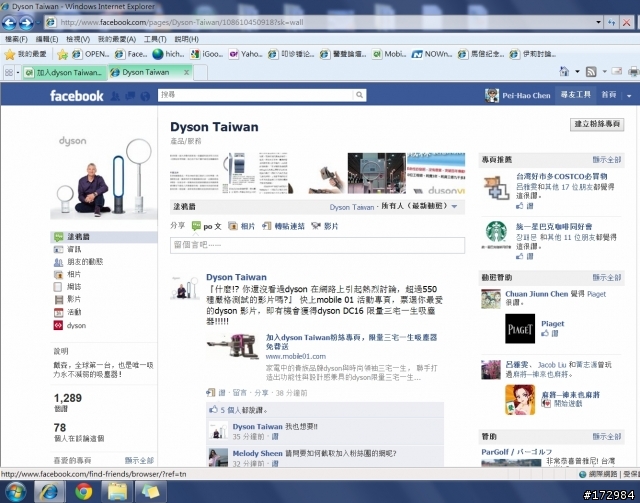Click the 尋友工具 find friends button
640x503 pixels.
576,95
